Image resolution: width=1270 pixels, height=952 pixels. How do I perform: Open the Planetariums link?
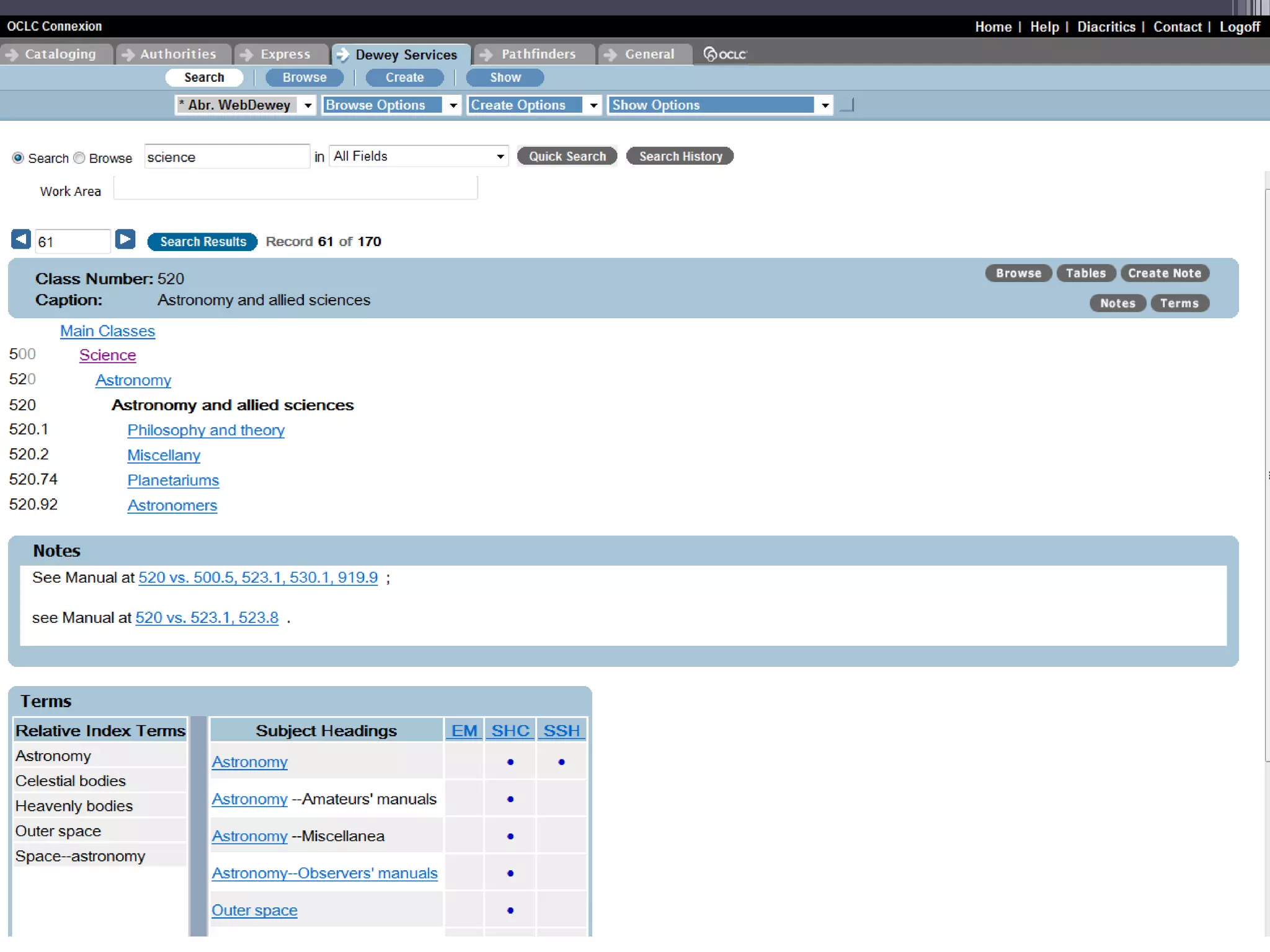[173, 480]
